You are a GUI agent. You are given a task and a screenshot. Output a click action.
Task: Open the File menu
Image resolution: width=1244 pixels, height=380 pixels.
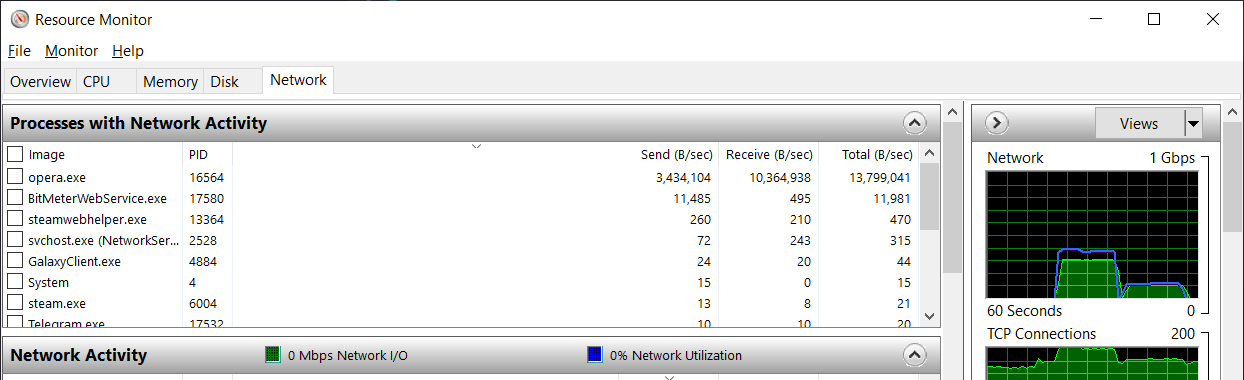click(19, 51)
